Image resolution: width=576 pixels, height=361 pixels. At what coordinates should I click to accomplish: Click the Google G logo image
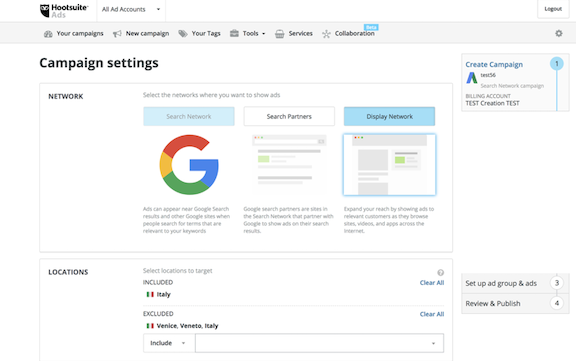pos(189,165)
